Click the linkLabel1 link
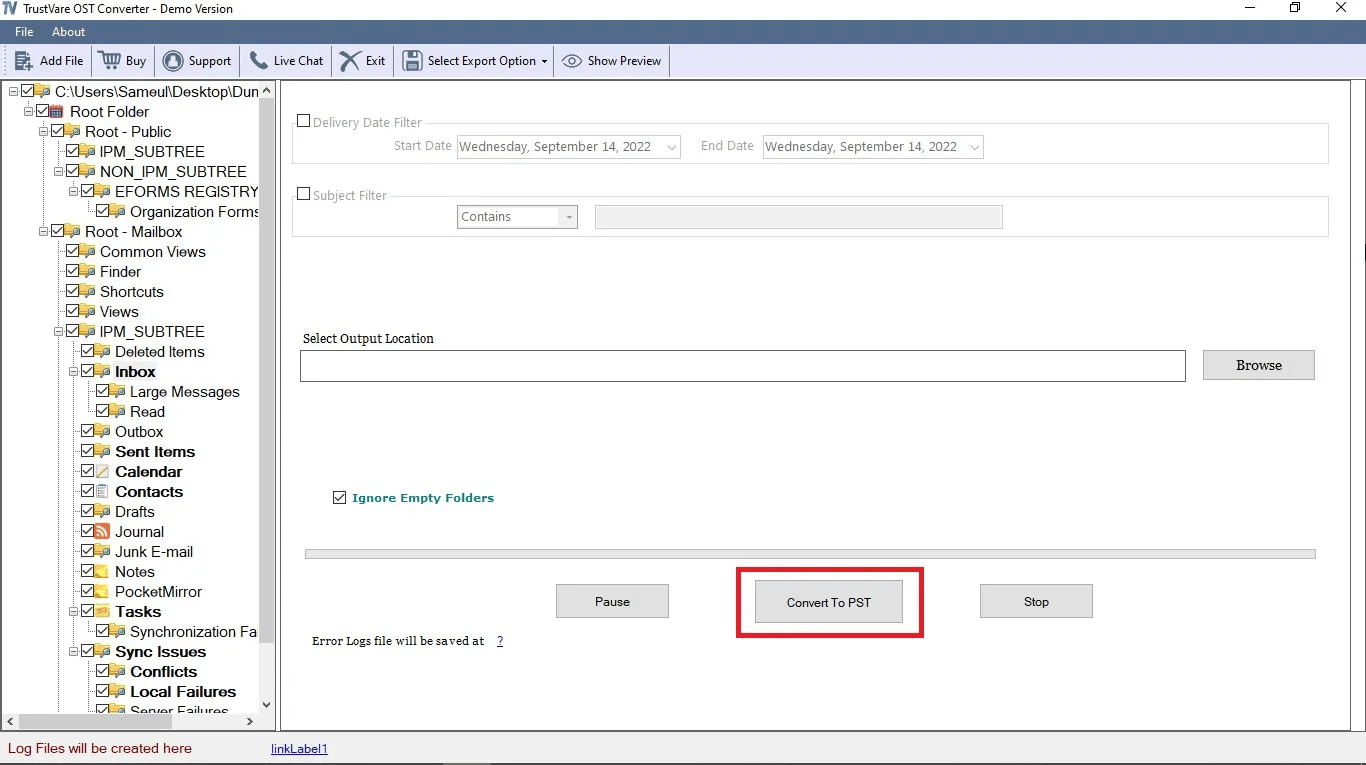 (x=299, y=747)
